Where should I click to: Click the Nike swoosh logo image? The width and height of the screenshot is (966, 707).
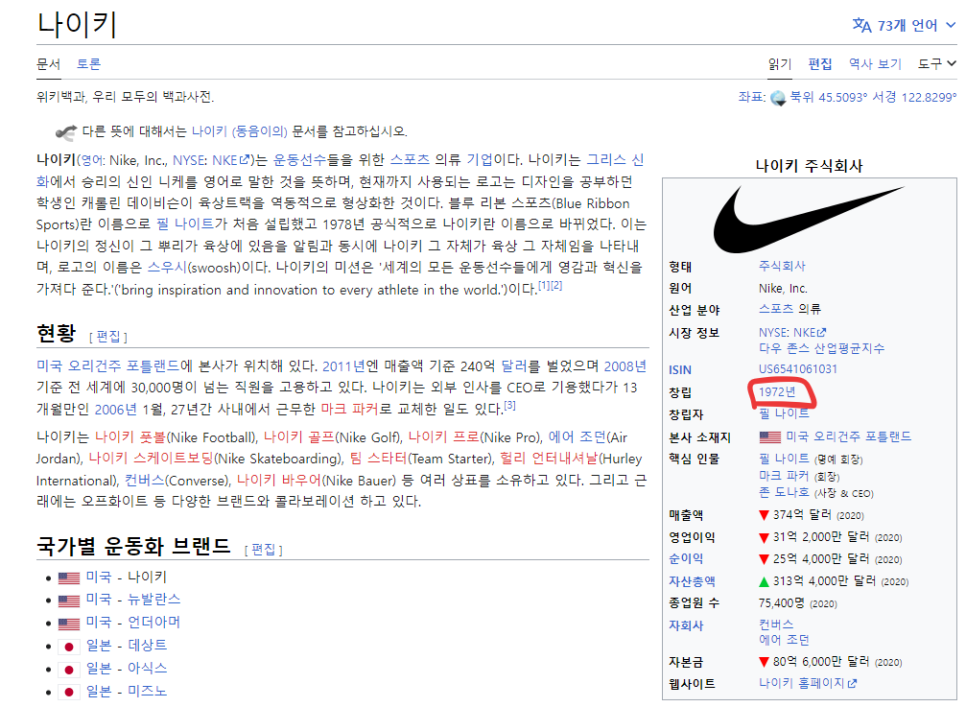tap(808, 219)
